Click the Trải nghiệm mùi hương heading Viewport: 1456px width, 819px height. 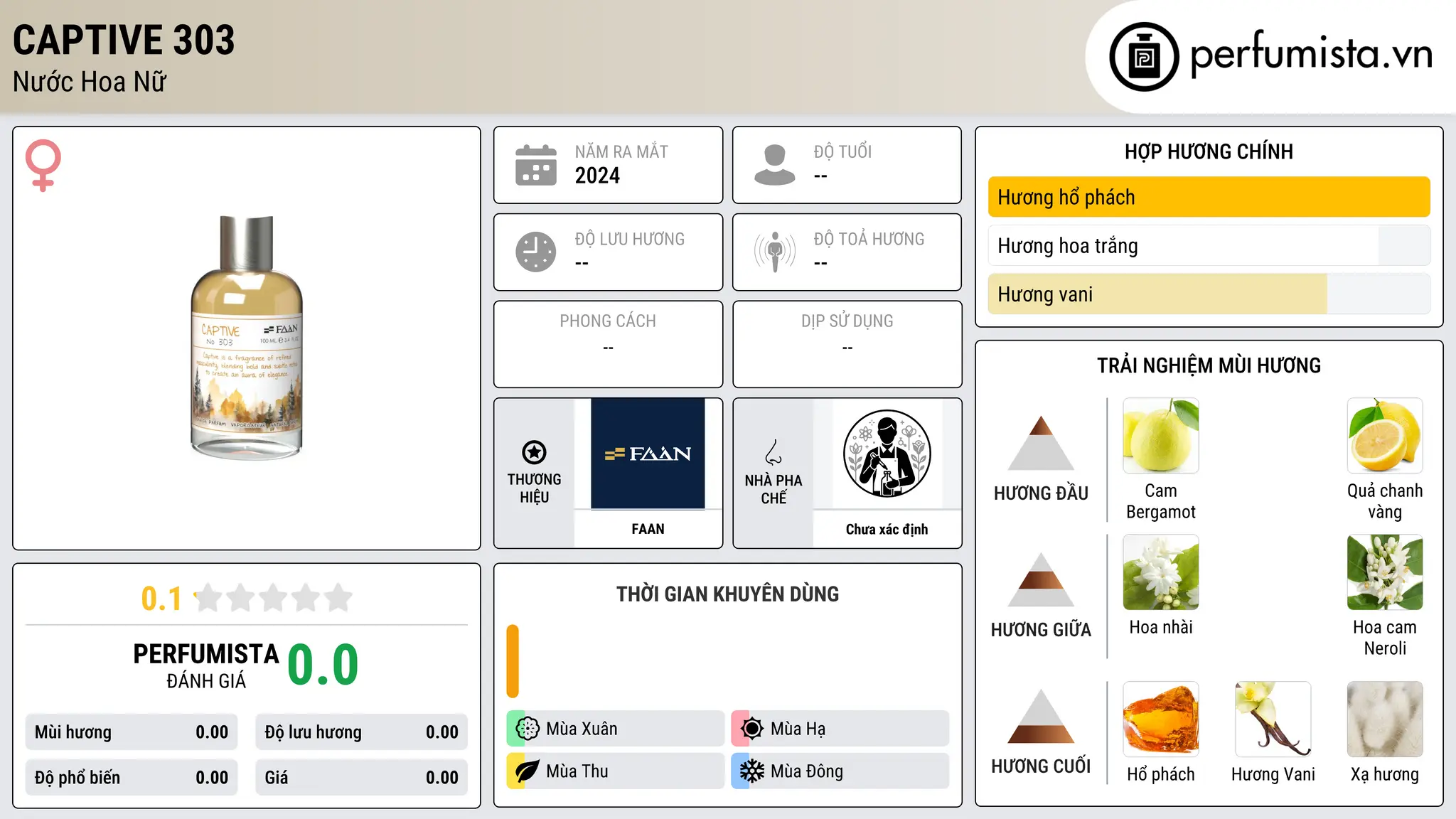tap(1209, 365)
